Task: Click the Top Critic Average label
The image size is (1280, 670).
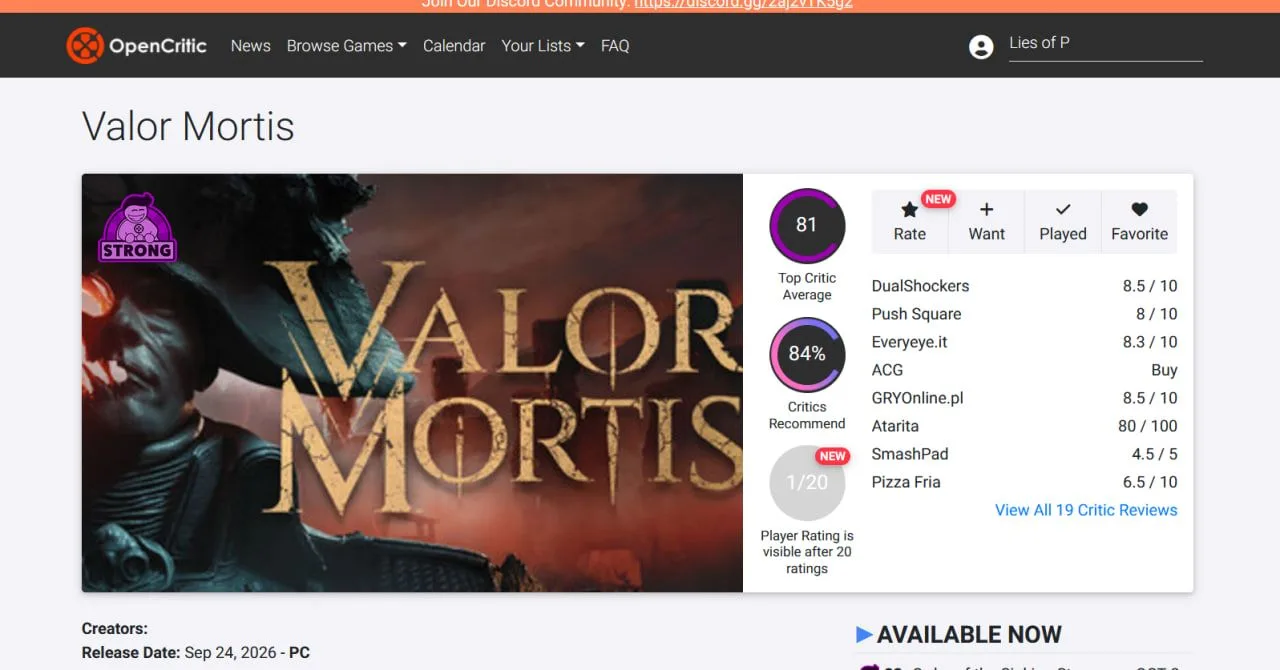Action: [x=807, y=286]
